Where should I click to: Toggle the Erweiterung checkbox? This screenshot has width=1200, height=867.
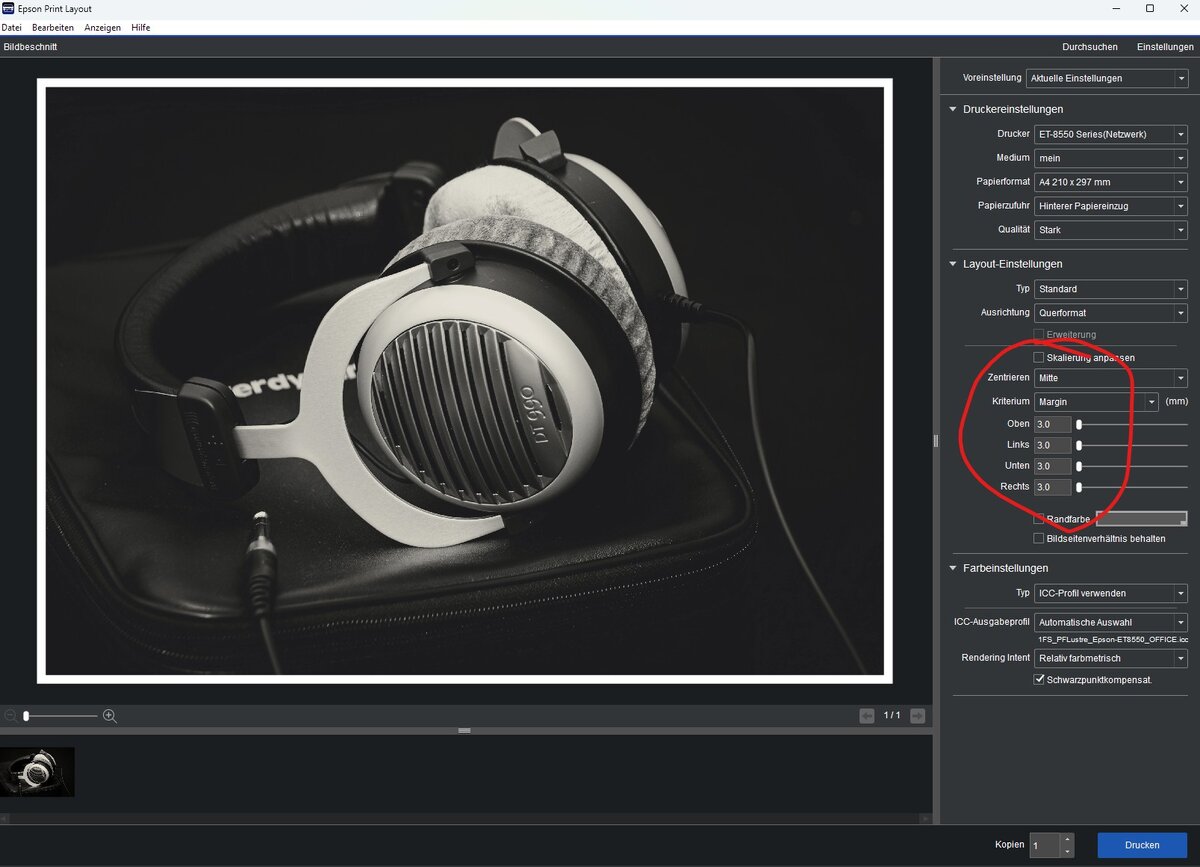point(1039,334)
